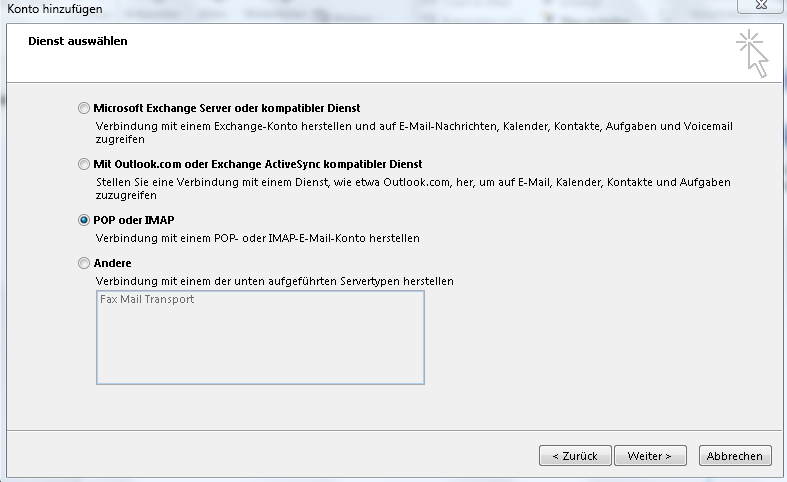Close the Konto hinzufügen dialog

761,5
